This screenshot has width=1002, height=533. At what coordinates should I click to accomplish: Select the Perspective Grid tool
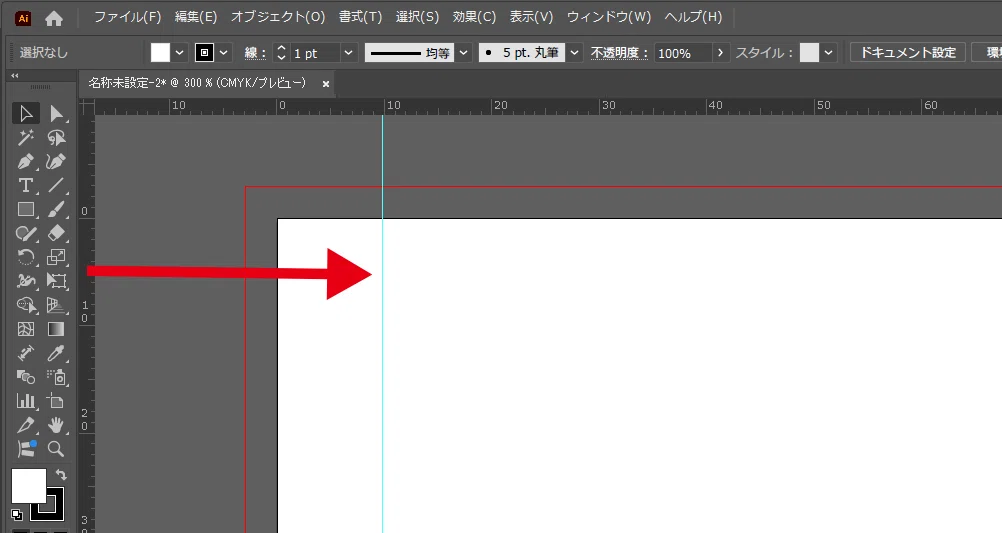[x=56, y=305]
